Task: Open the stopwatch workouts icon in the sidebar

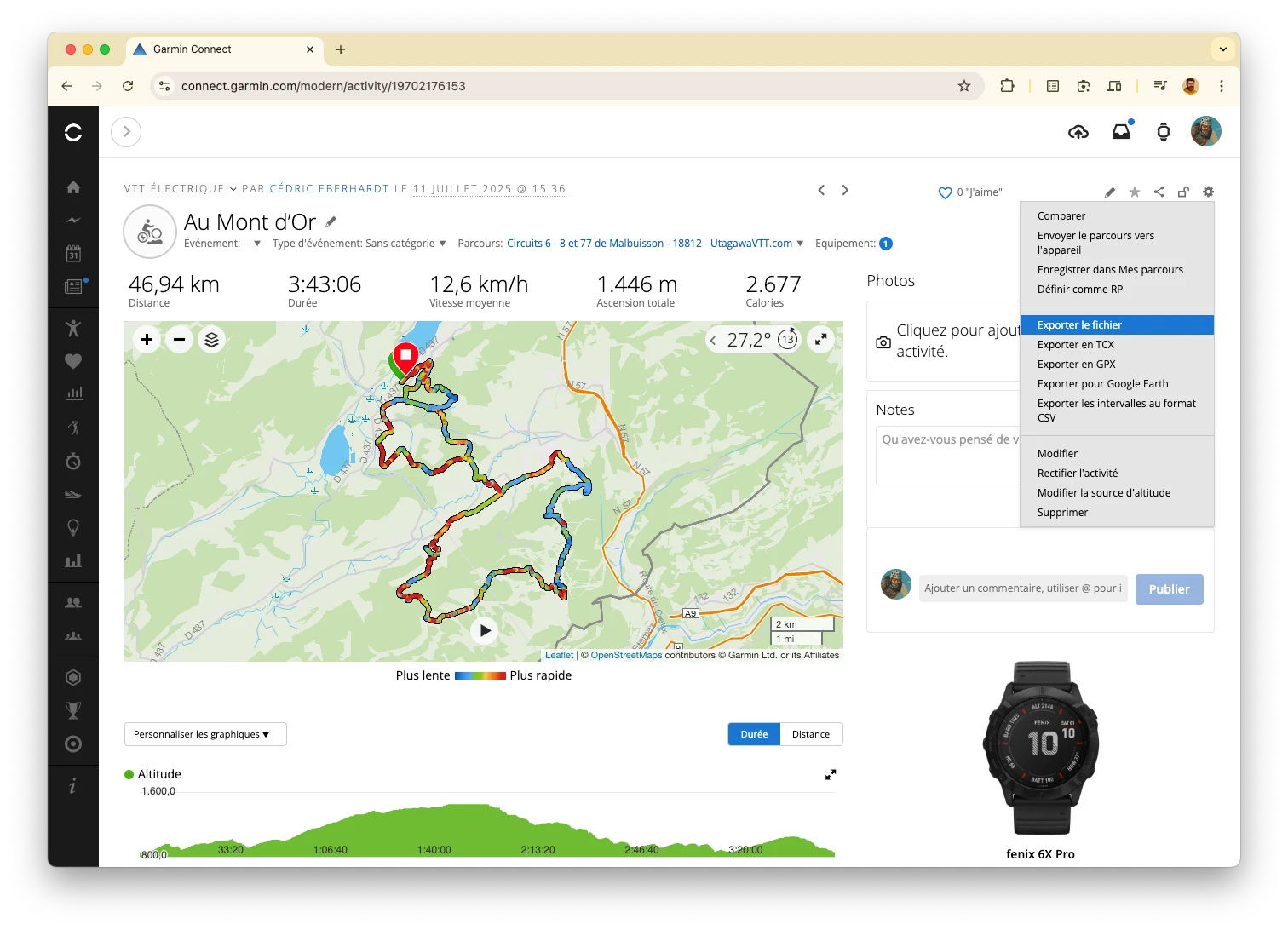Action: click(x=73, y=461)
